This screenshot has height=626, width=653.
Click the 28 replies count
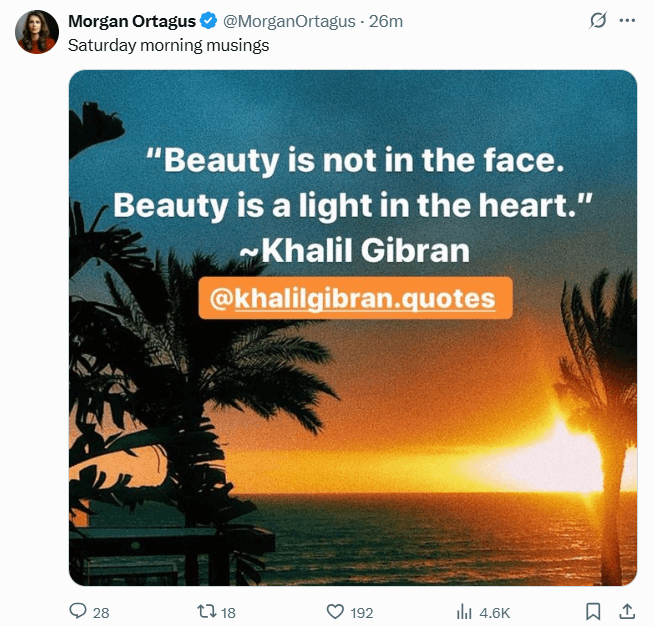tap(101, 613)
